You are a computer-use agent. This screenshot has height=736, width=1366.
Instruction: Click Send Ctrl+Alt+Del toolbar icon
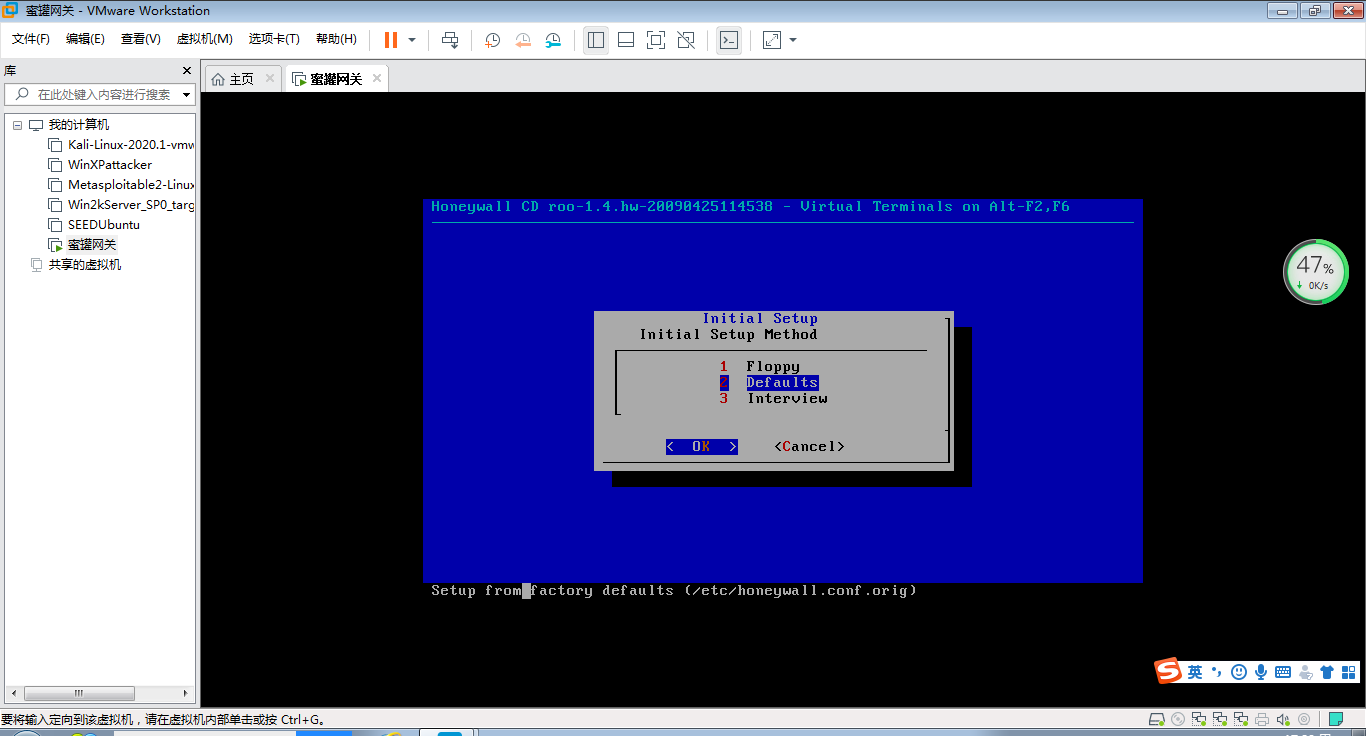point(450,40)
